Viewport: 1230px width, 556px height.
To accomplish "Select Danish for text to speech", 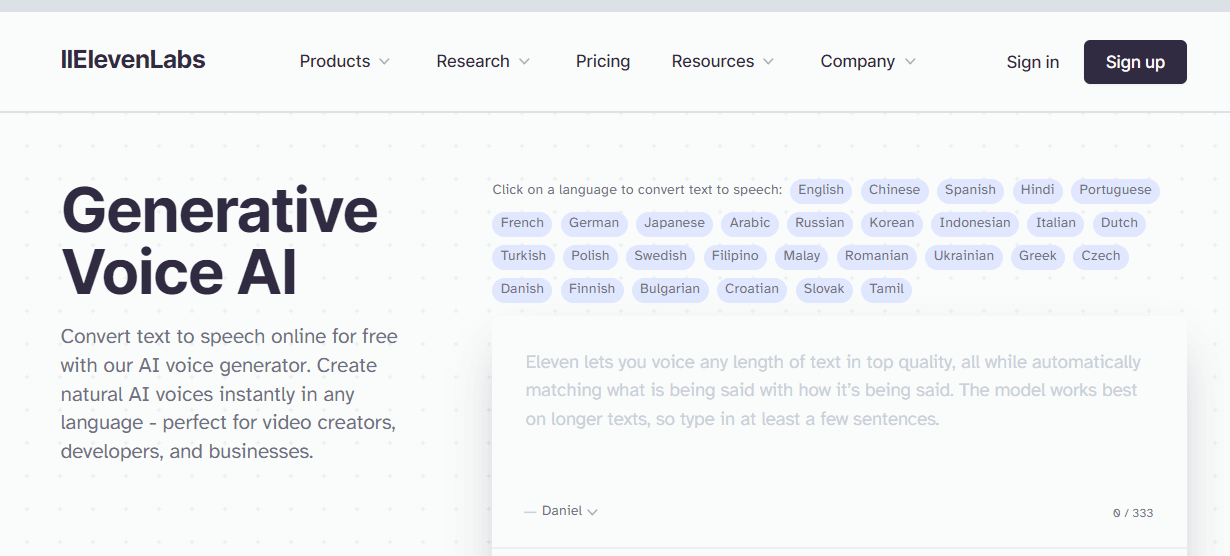I will coord(522,289).
